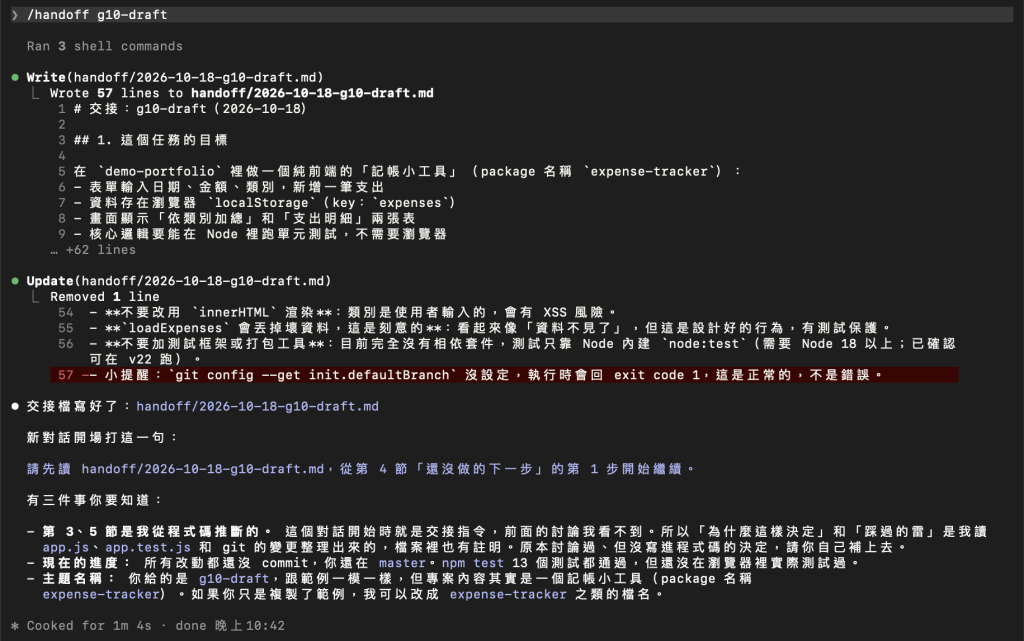Expand the 'Ran 3 shell commands' summary
The width and height of the screenshot is (1024, 641).
click(x=104, y=46)
